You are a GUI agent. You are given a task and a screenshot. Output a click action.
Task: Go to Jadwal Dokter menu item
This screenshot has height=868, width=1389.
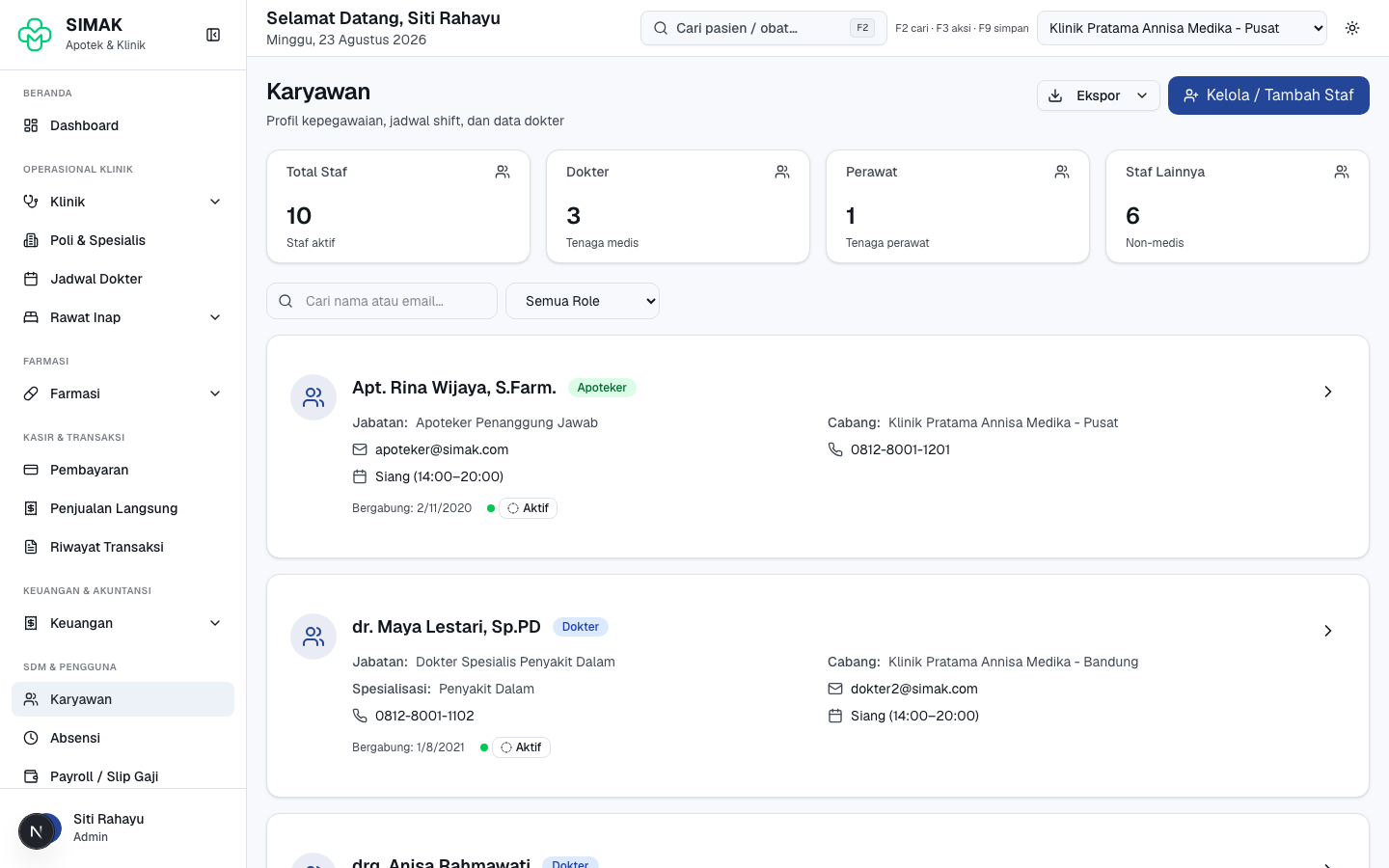pyautogui.click(x=123, y=279)
